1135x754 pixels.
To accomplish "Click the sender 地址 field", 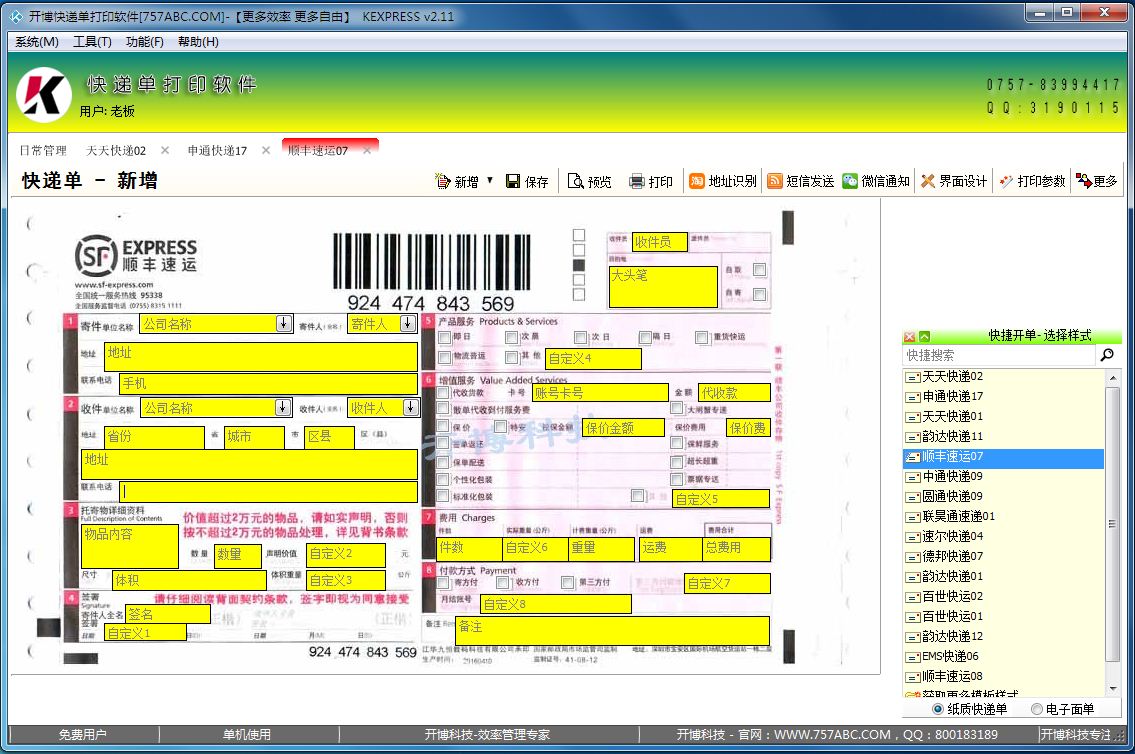I will [261, 357].
